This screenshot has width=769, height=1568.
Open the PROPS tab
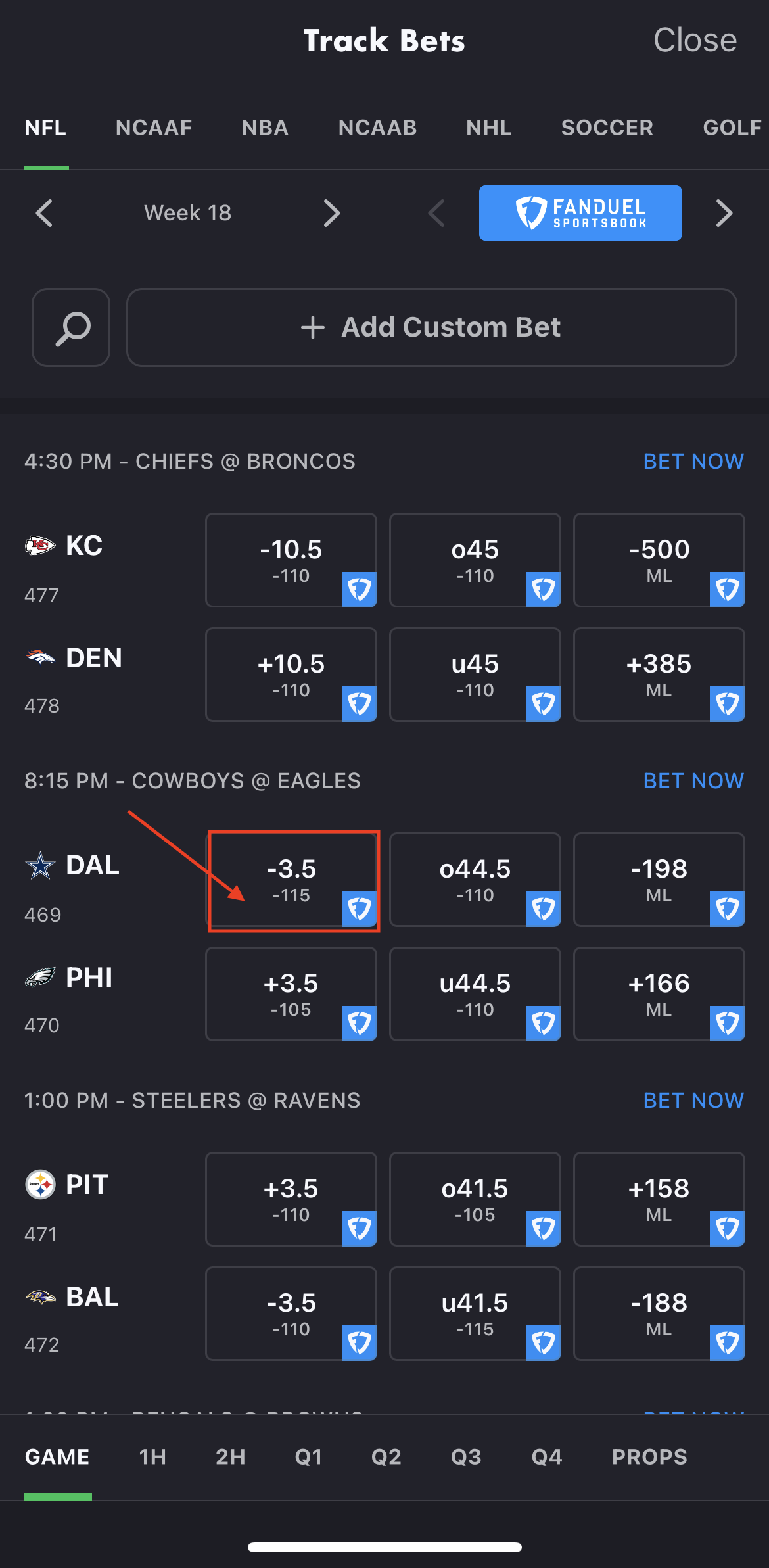(649, 1457)
